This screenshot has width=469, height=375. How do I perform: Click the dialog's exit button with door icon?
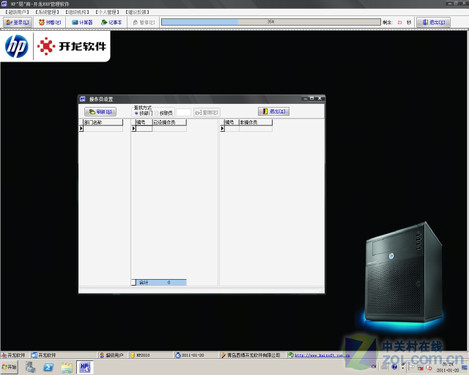pyautogui.click(x=274, y=111)
